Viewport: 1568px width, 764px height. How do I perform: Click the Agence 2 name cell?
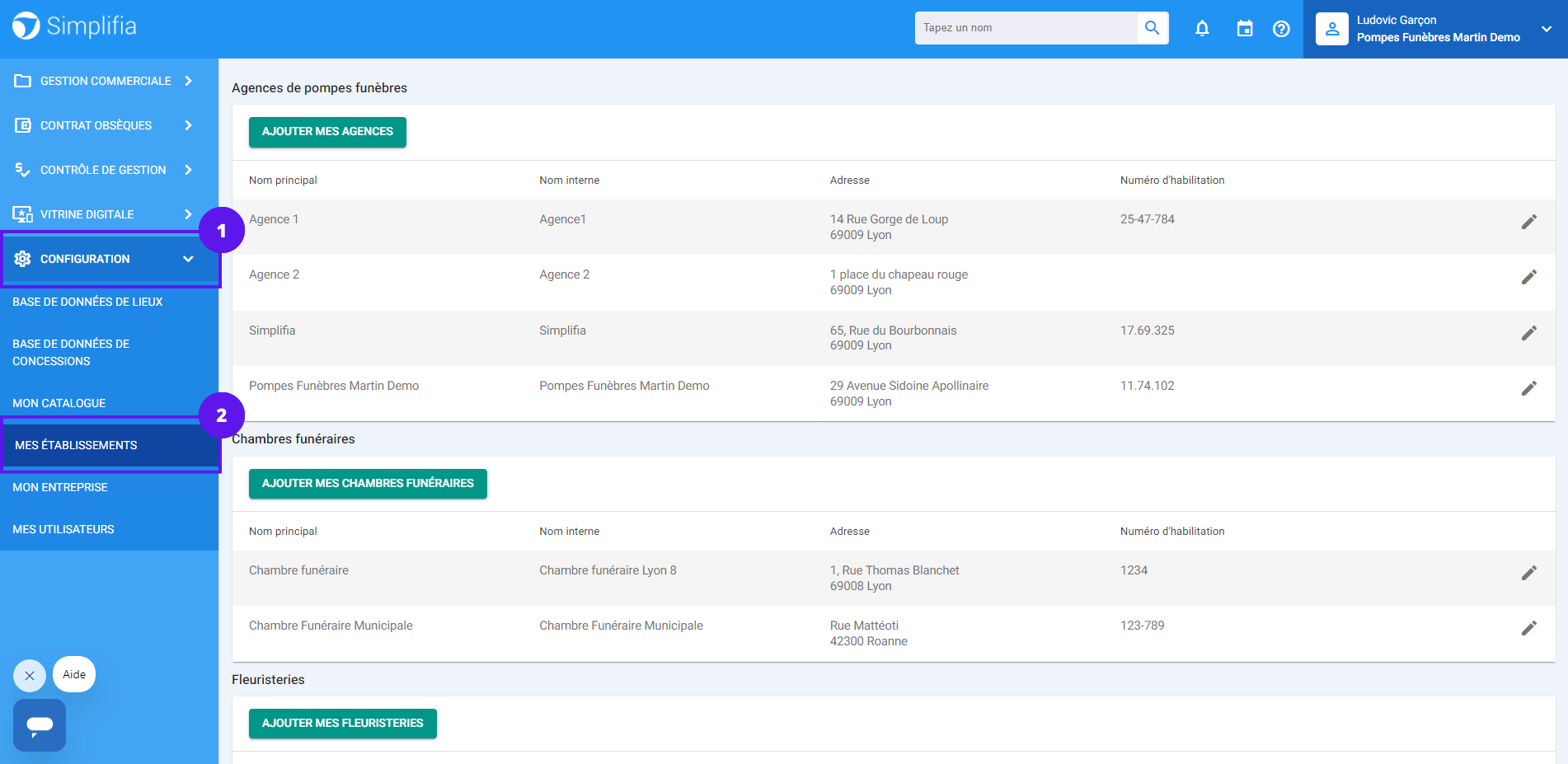click(x=274, y=274)
